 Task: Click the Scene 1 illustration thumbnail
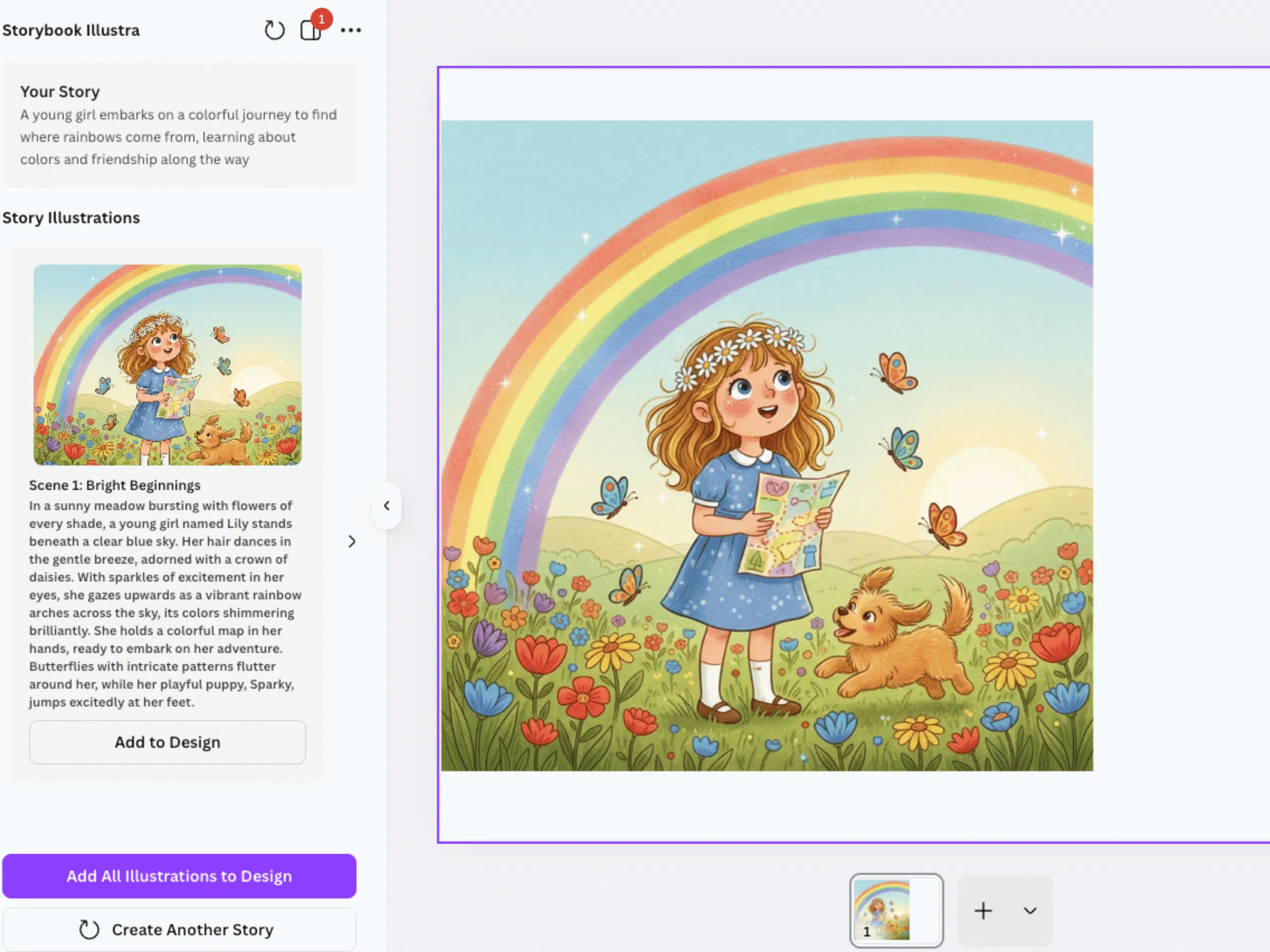tap(167, 365)
